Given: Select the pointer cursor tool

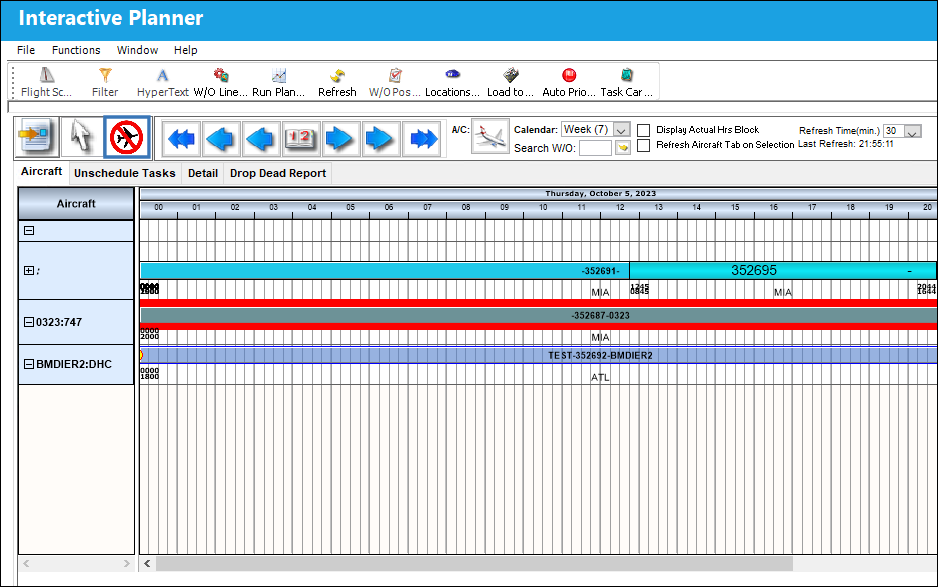Looking at the screenshot, I should coord(81,137).
